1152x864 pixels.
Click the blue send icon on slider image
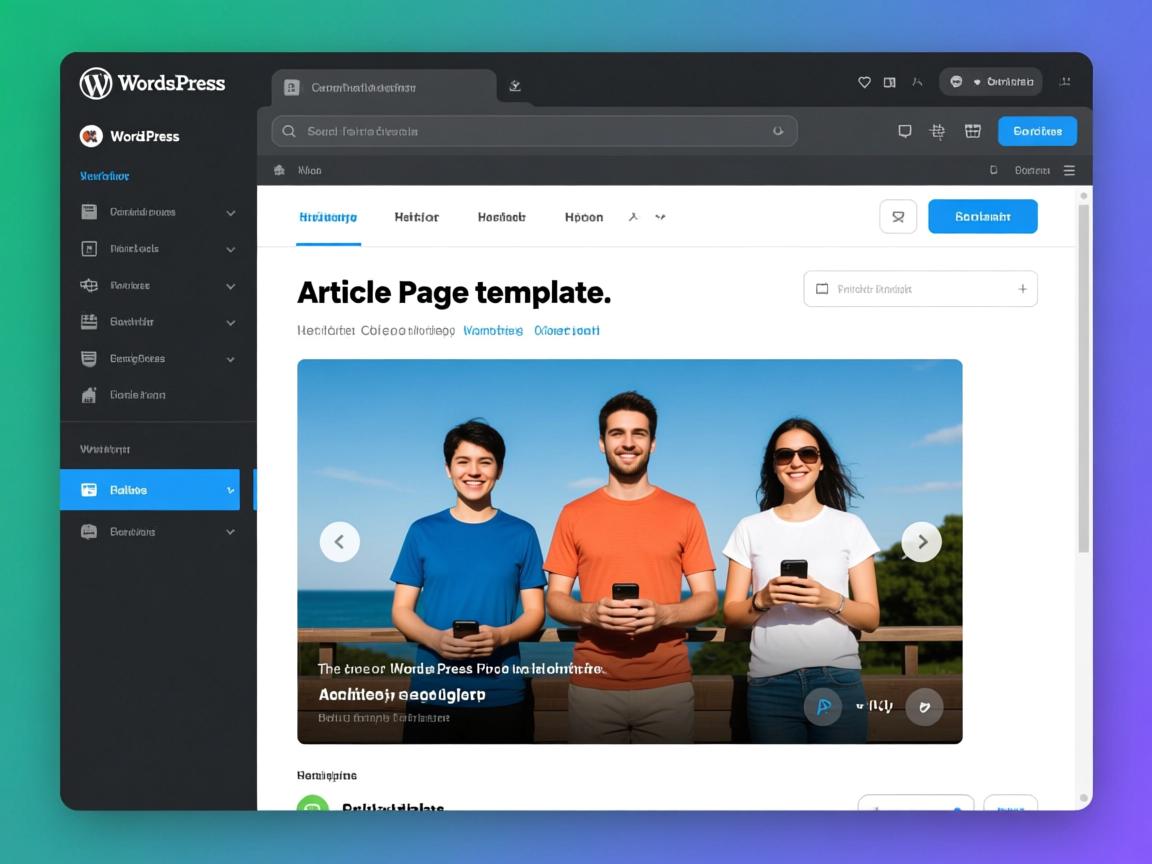823,707
